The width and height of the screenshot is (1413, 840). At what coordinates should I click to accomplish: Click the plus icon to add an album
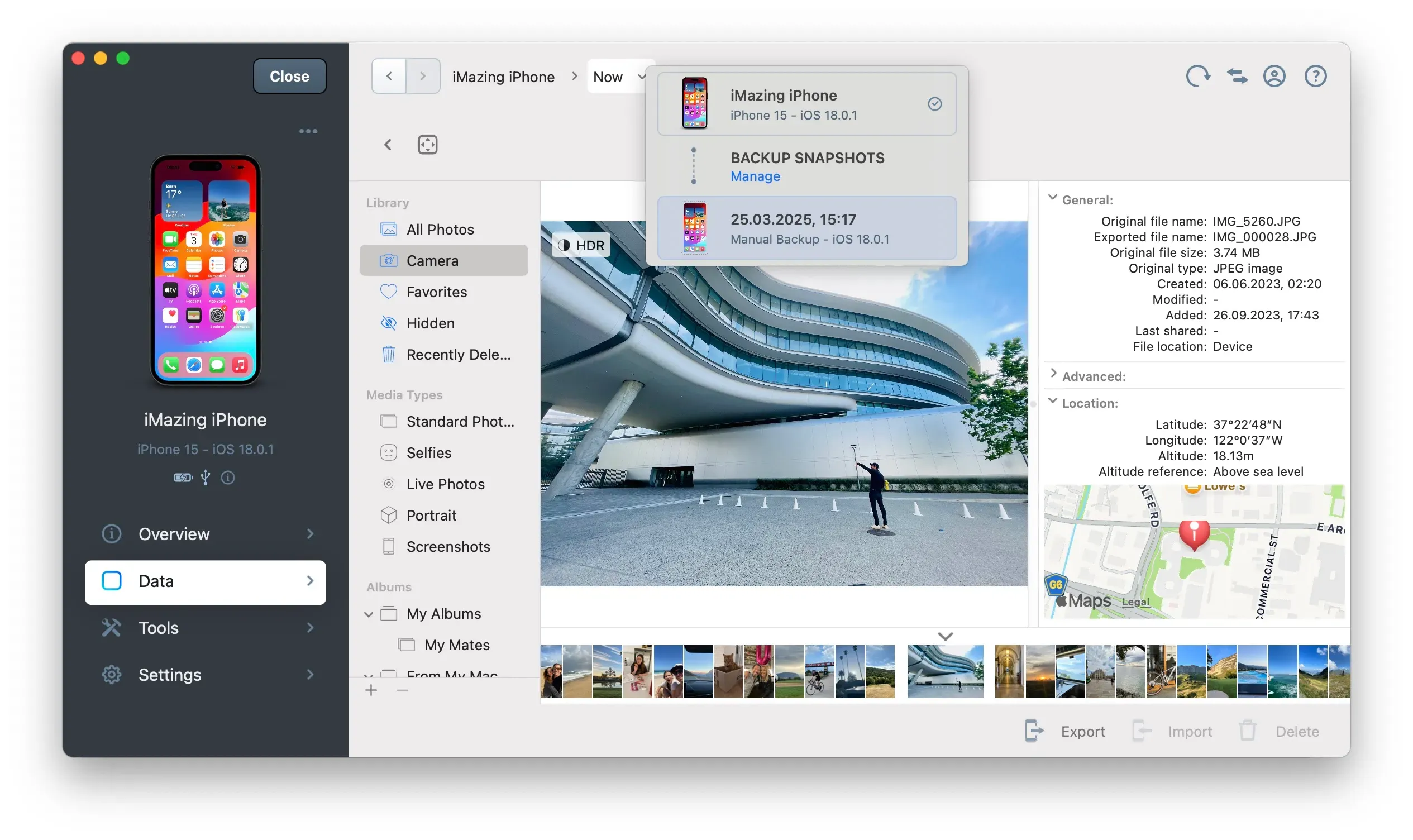coord(371,690)
